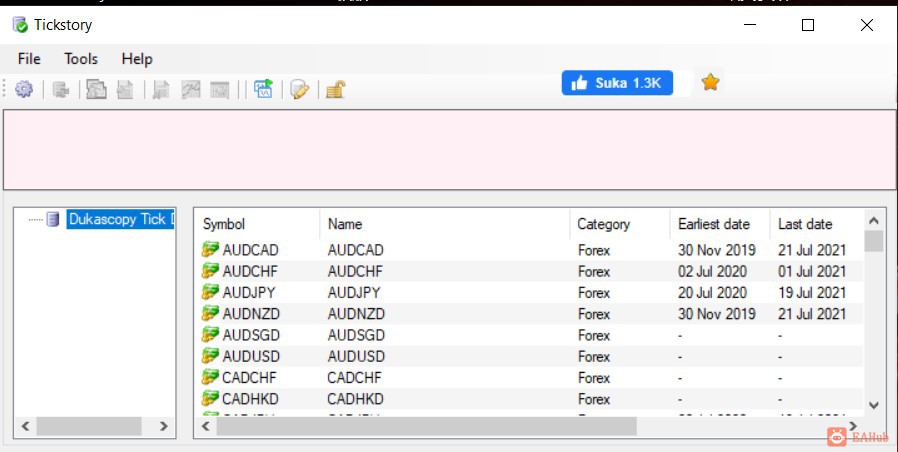Select AUDJPY in the Symbol column

point(249,293)
